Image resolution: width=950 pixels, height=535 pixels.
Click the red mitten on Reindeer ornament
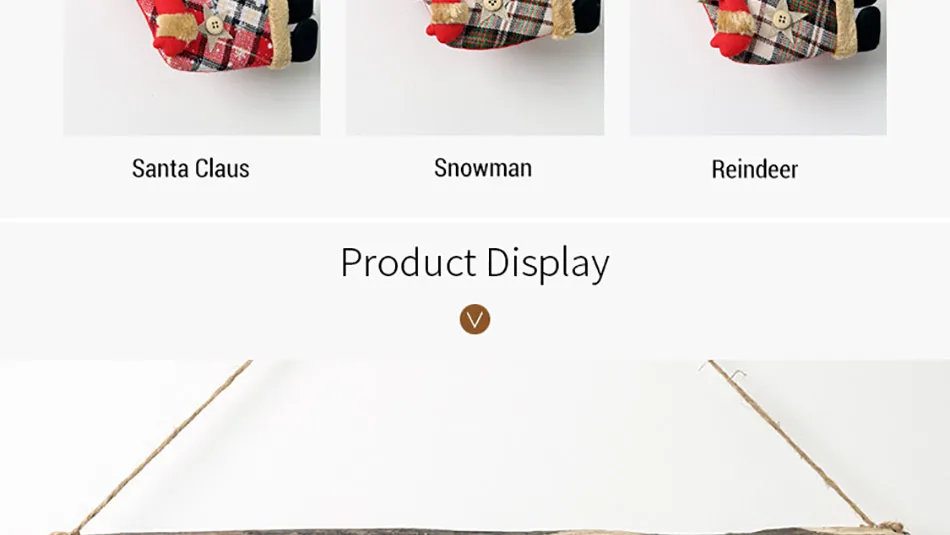[x=731, y=42]
